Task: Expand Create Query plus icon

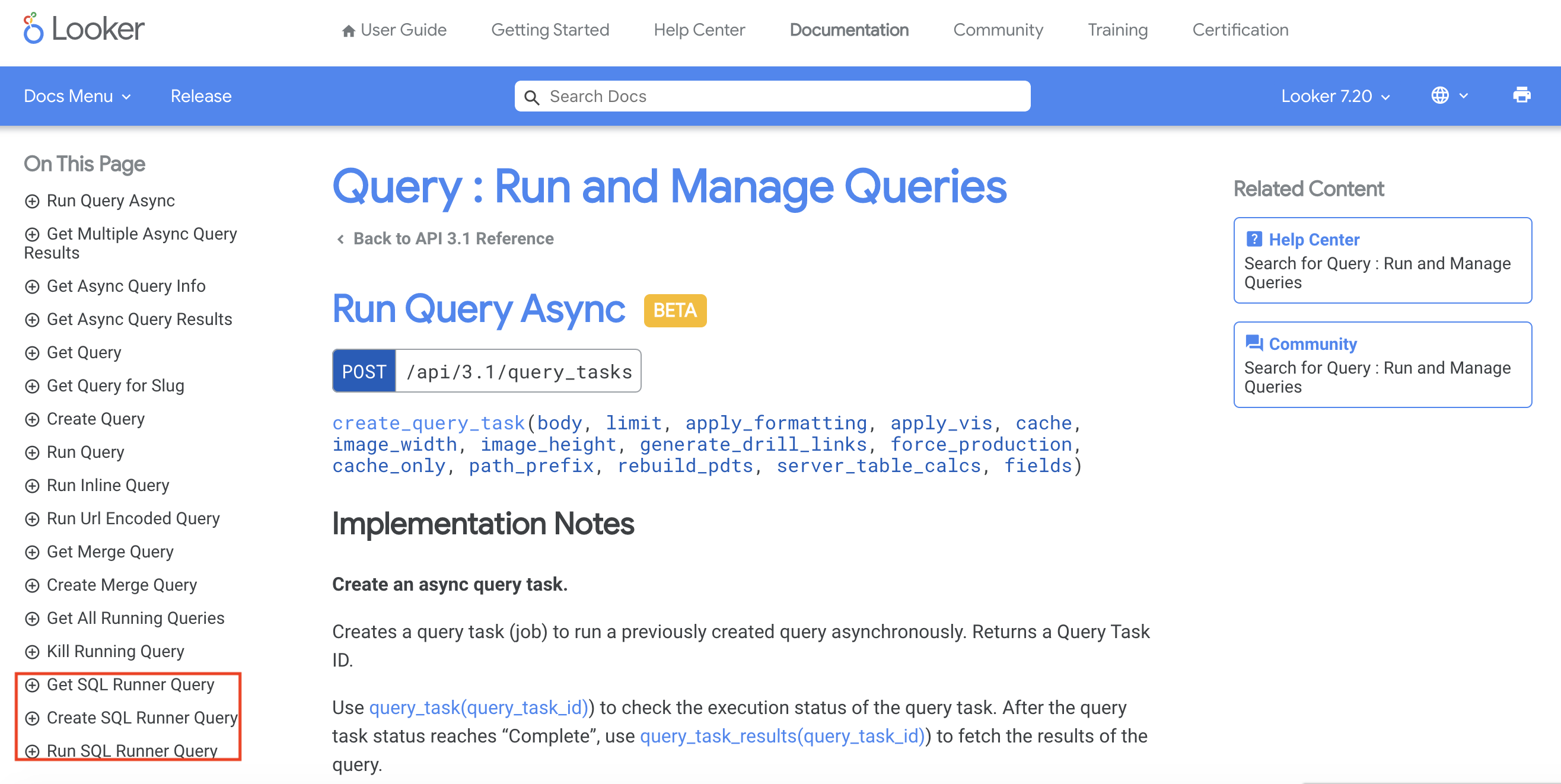Action: tap(32, 420)
